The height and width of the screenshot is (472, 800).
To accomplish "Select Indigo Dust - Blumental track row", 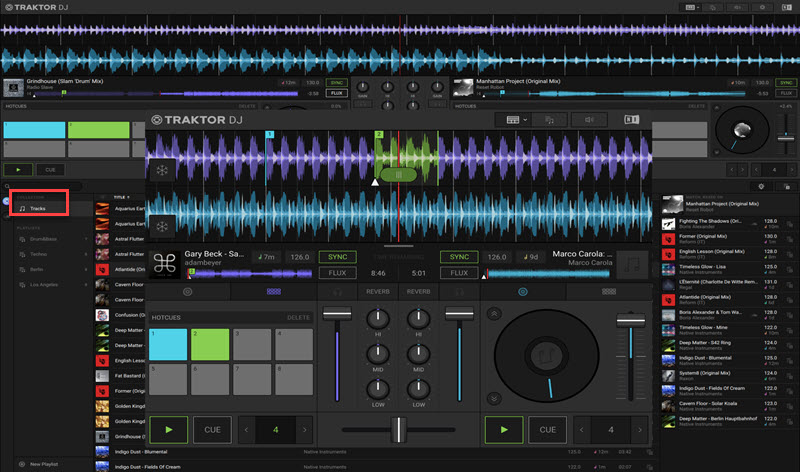I will point(375,452).
